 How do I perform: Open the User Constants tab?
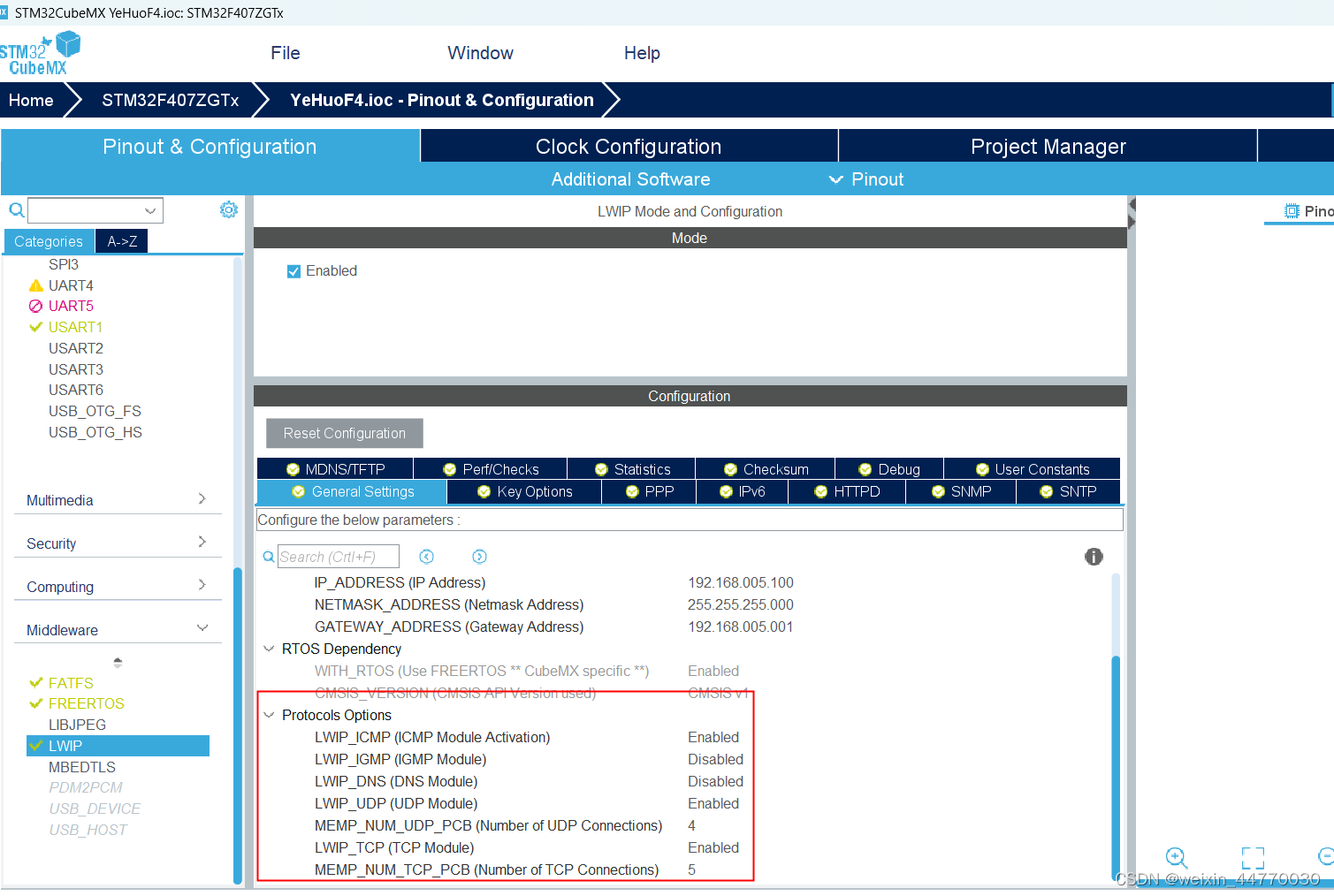pyautogui.click(x=1032, y=469)
